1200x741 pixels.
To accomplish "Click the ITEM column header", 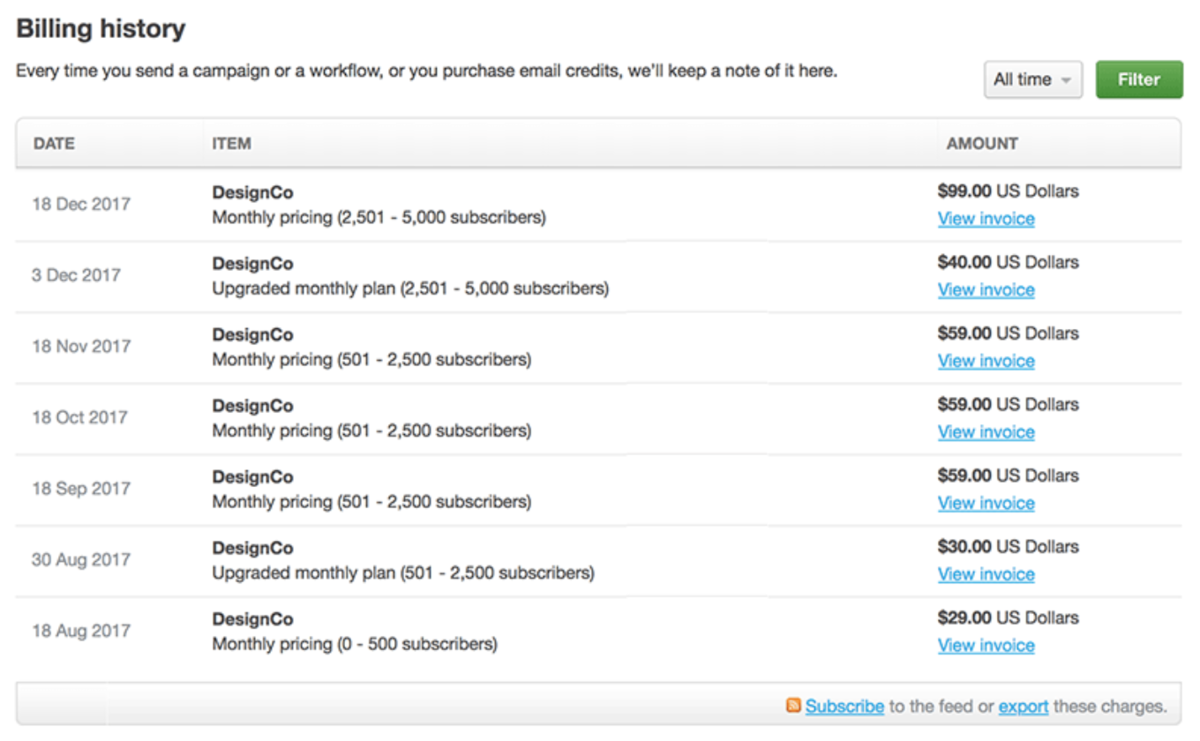I will point(231,144).
